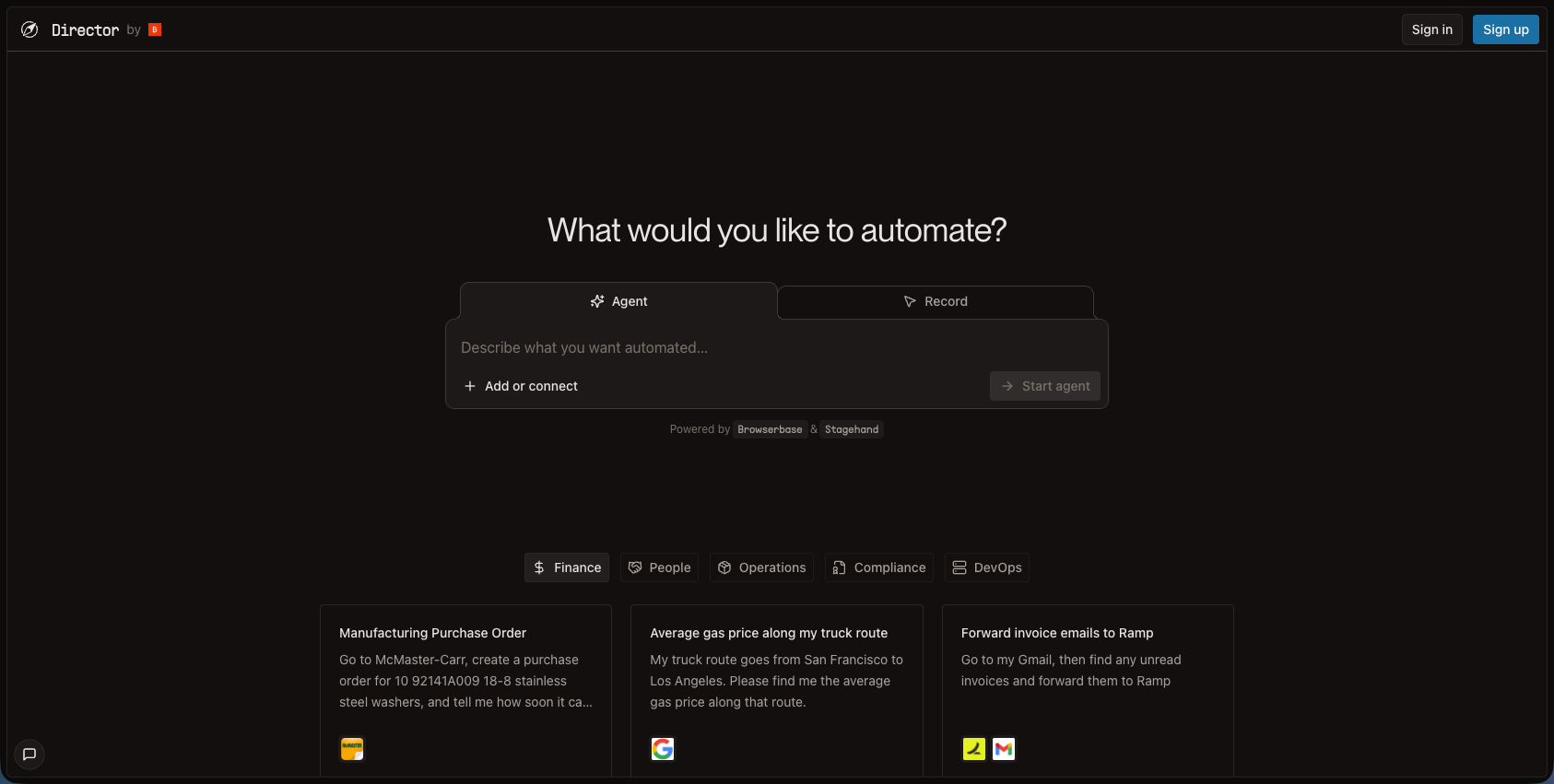Viewport: 1554px width, 784px height.
Task: Click the Gmail envelope icon
Action: click(x=1004, y=749)
